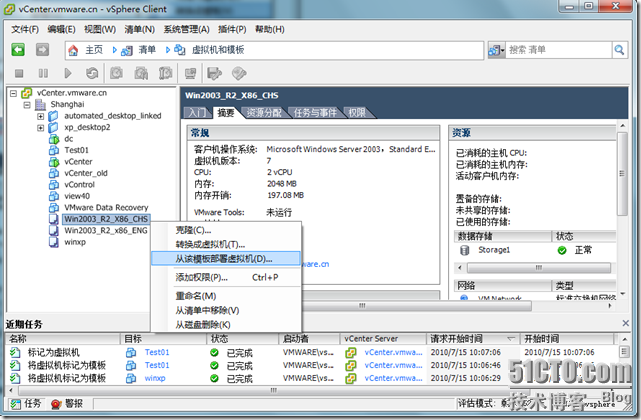Click the search magnifier button
This screenshot has width=641, height=420.
click(x=619, y=50)
